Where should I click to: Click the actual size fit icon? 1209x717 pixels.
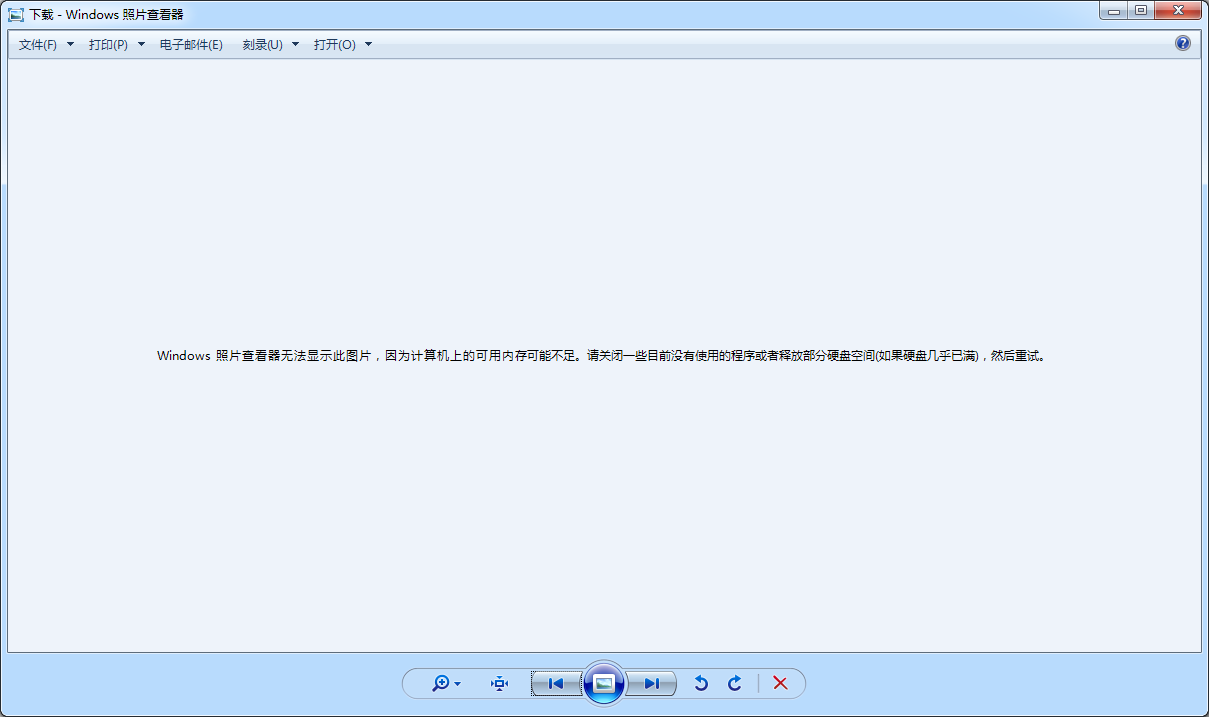coord(500,684)
